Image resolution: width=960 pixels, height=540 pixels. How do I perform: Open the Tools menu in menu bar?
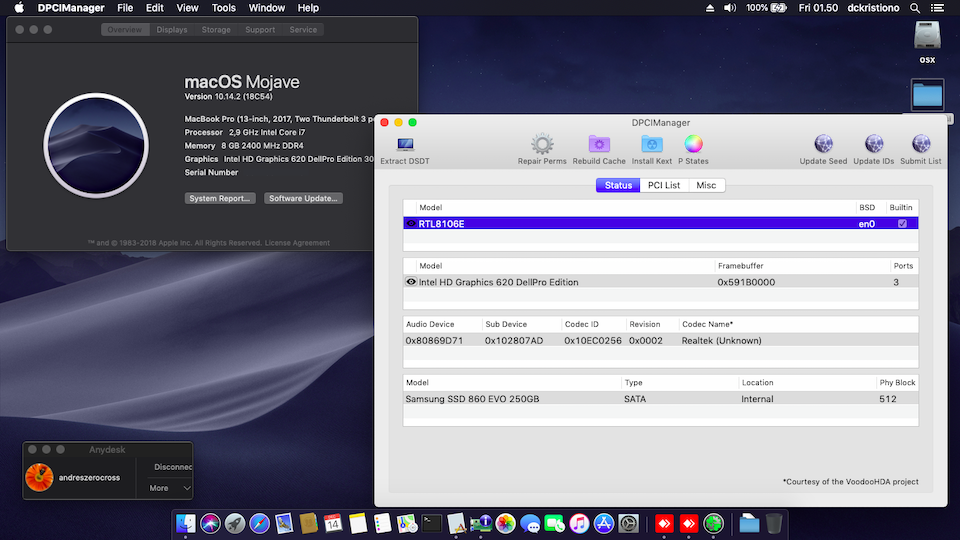coord(224,8)
